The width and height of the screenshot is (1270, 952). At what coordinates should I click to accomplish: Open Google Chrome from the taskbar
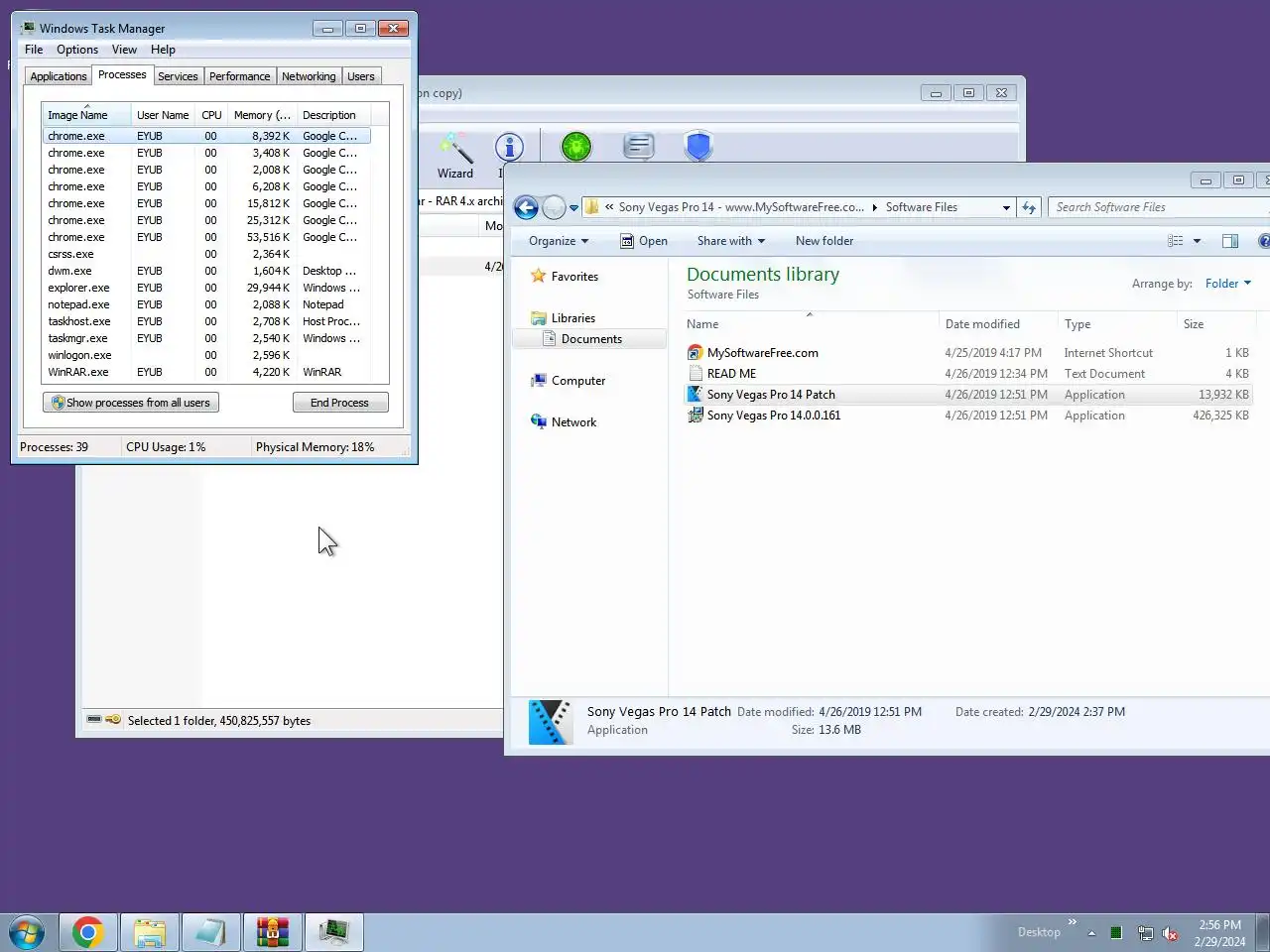click(88, 933)
